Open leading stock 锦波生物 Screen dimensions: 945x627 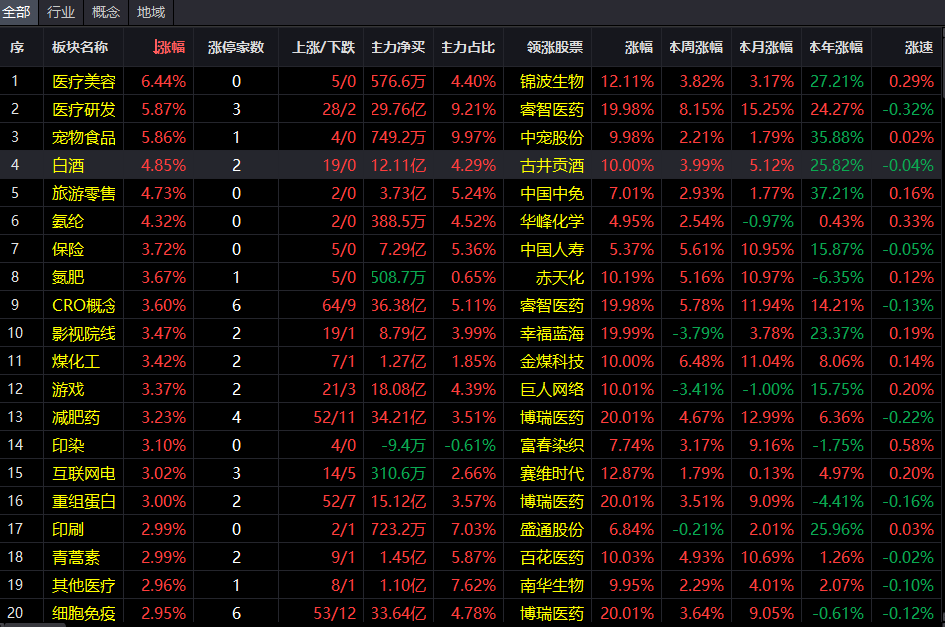[552, 81]
